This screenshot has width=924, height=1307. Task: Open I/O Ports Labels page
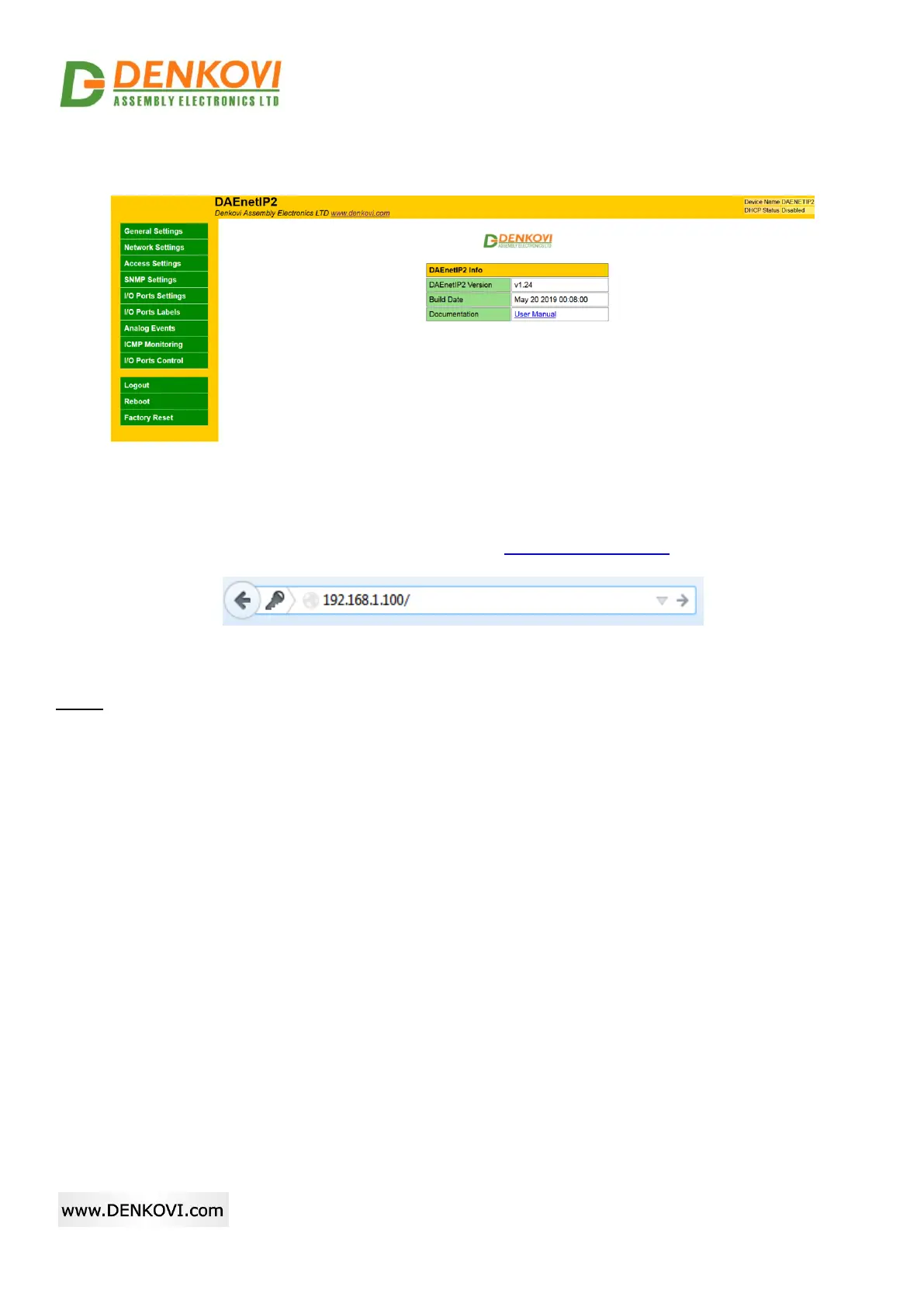(164, 312)
